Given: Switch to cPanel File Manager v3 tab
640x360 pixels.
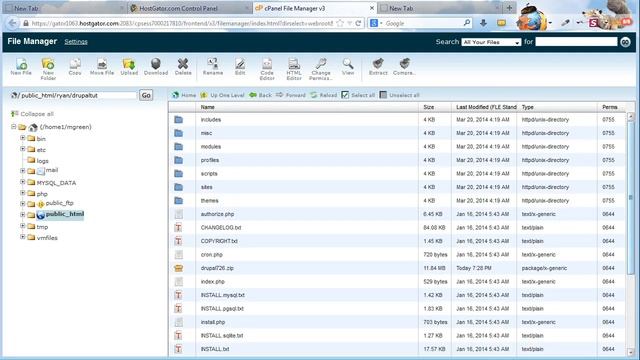Looking at the screenshot, I should [x=314, y=8].
